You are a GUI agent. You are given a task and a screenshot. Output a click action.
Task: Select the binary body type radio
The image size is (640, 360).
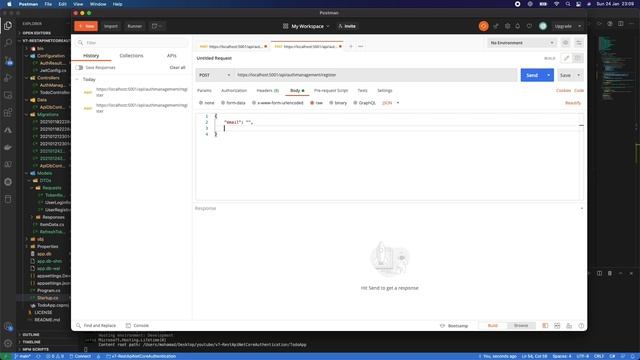coord(331,103)
